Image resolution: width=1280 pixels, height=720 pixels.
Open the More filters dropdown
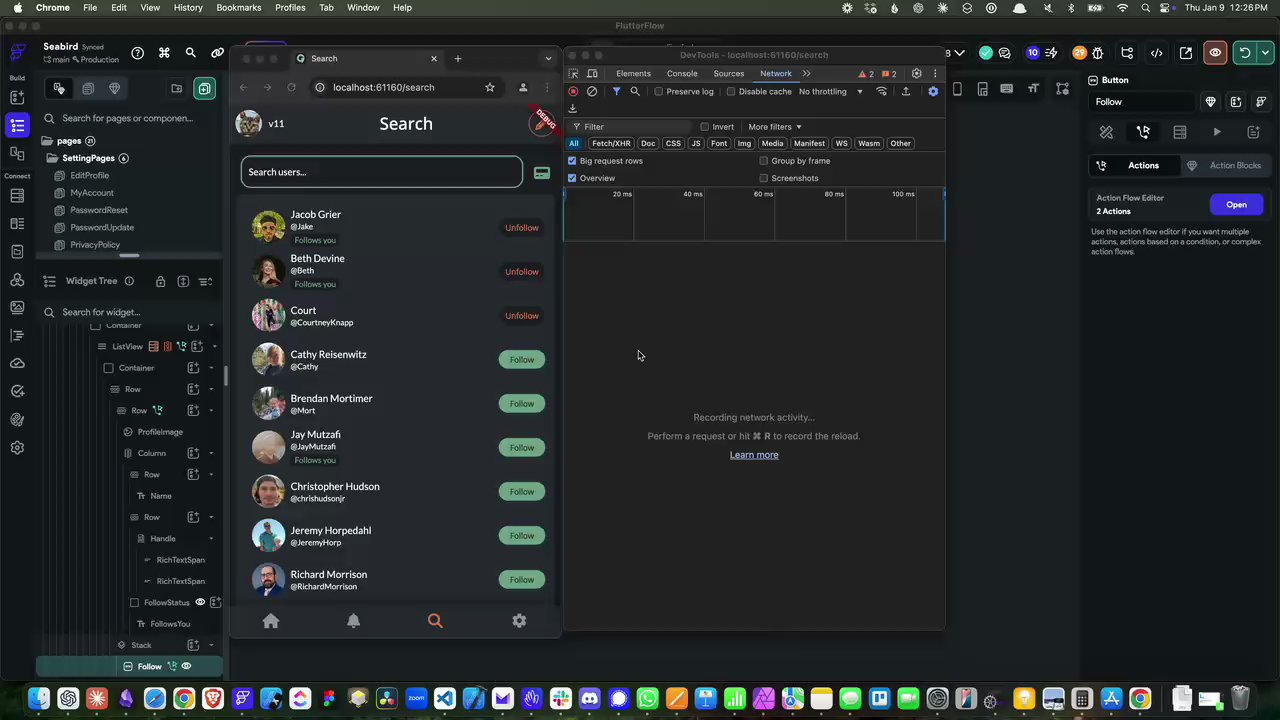coord(775,127)
